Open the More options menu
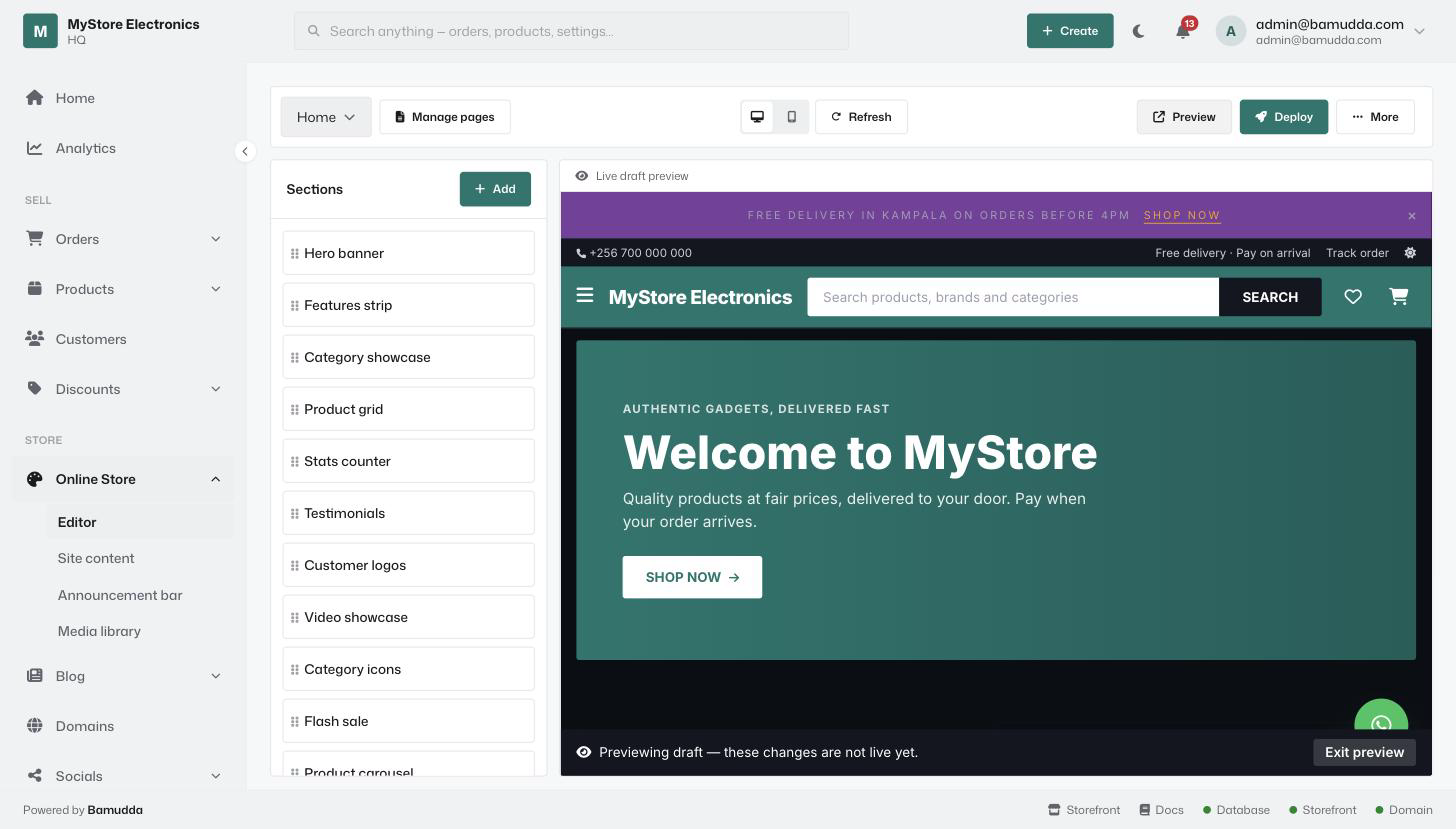Viewport: 1456px width, 829px height. [1375, 117]
